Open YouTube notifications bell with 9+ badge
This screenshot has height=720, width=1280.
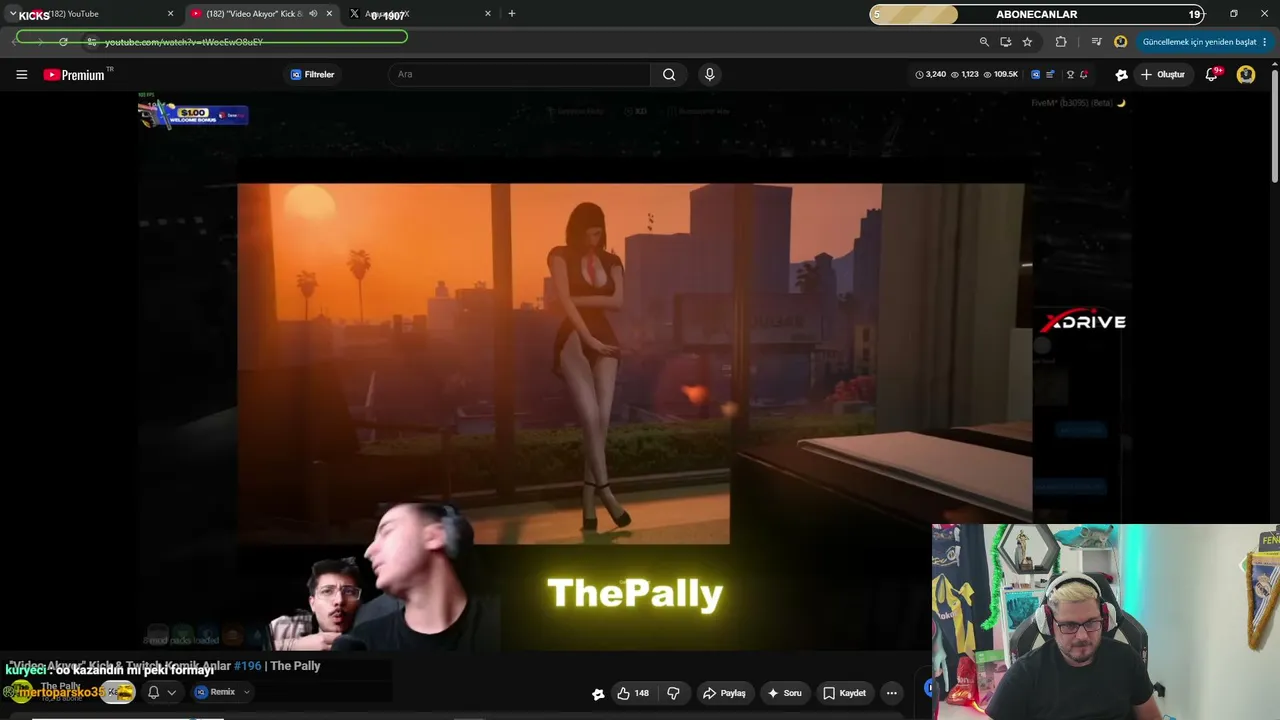(x=1212, y=74)
